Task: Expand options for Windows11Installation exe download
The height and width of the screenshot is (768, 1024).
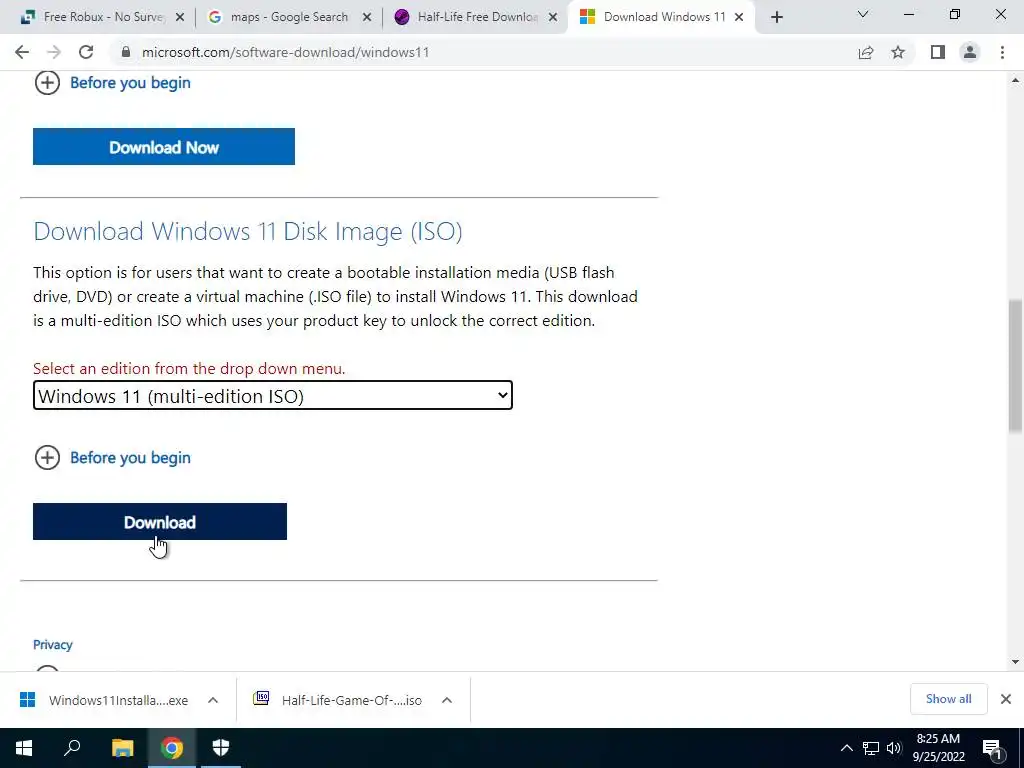Action: pos(213,700)
